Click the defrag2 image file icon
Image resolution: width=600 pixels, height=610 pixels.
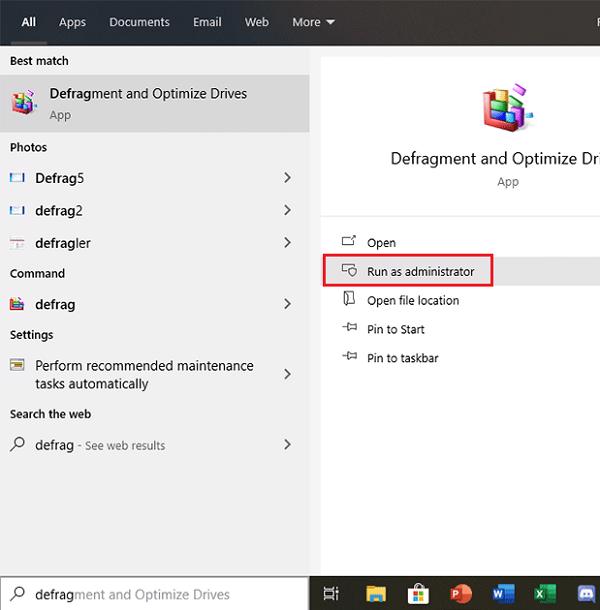tap(17, 210)
